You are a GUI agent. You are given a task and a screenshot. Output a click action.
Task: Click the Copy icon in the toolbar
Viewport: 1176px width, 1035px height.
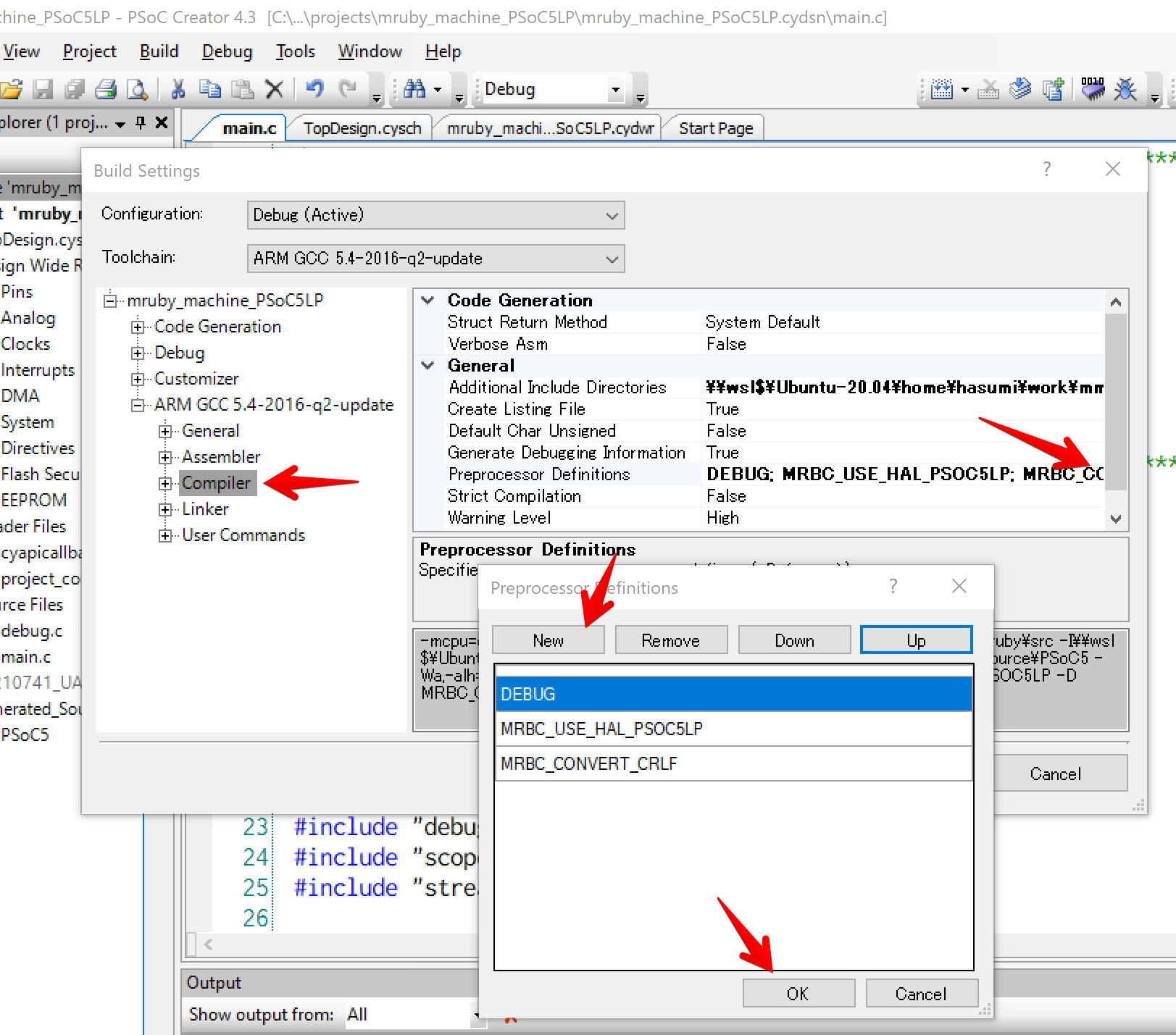[x=210, y=89]
